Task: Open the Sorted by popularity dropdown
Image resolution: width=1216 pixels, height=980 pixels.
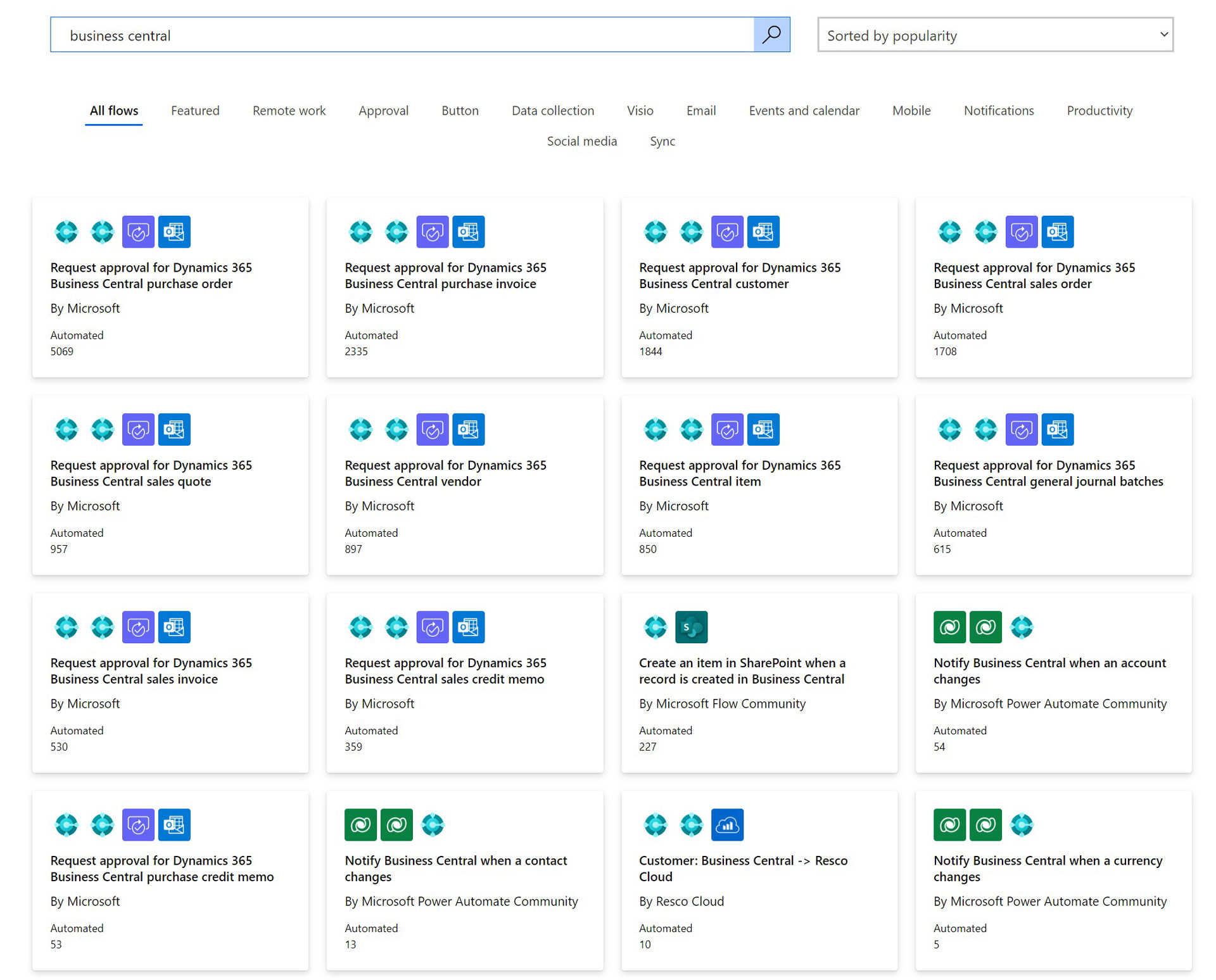Action: click(994, 35)
